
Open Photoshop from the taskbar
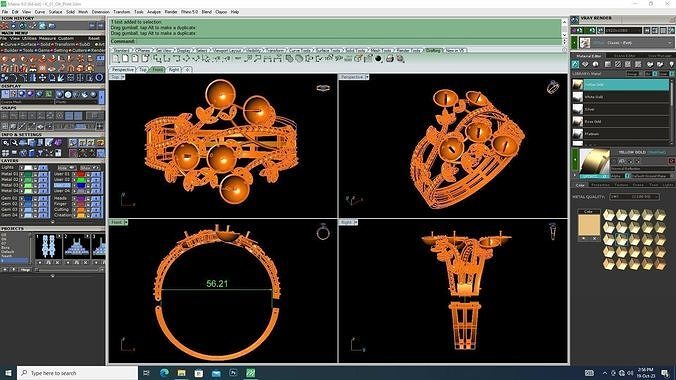click(233, 373)
